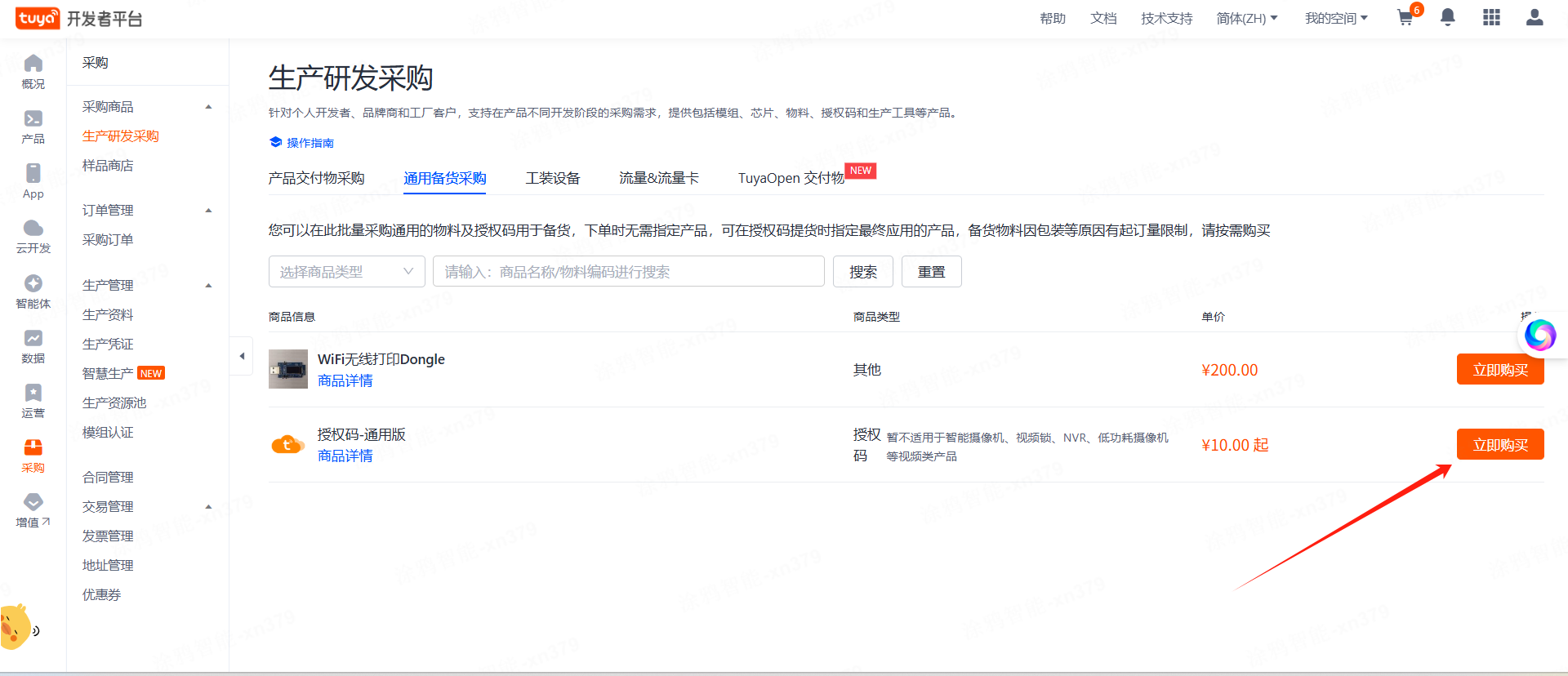Click the user profile icon
The image size is (1568, 676).
pyautogui.click(x=1535, y=17)
